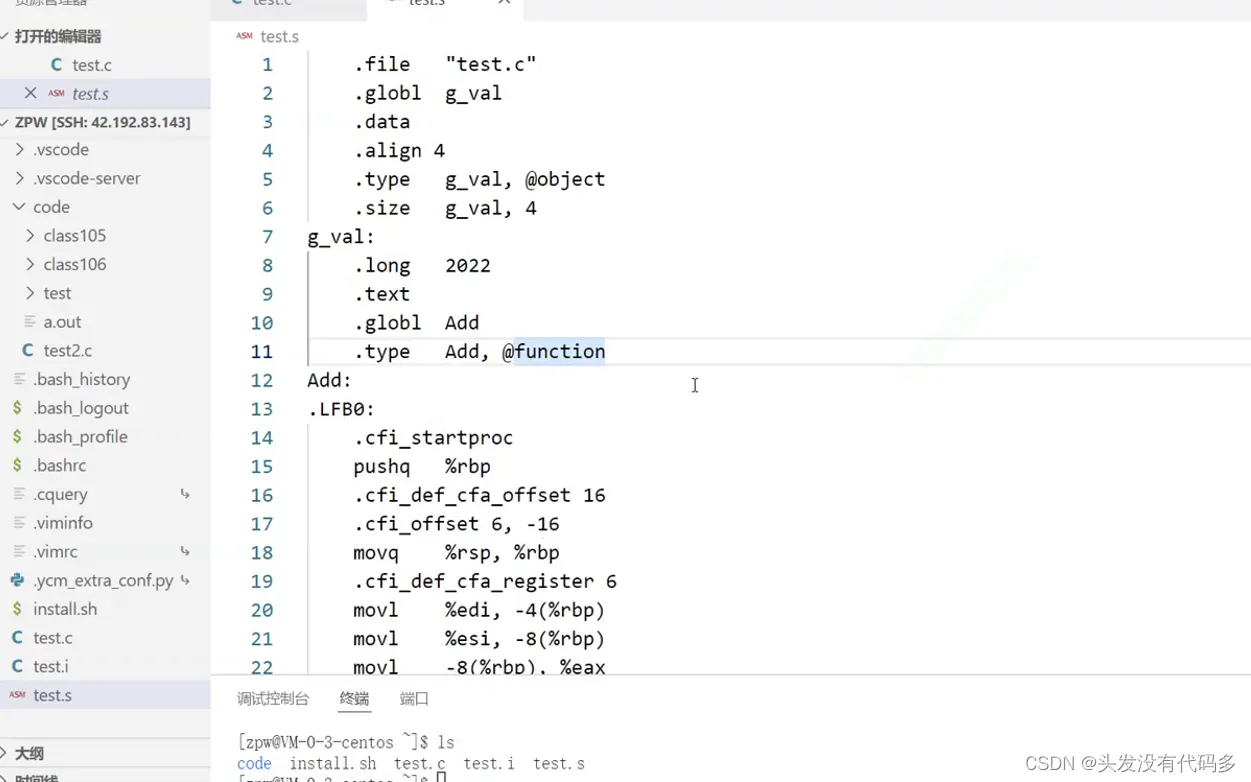Click line number 1 in the gutter

267,65
